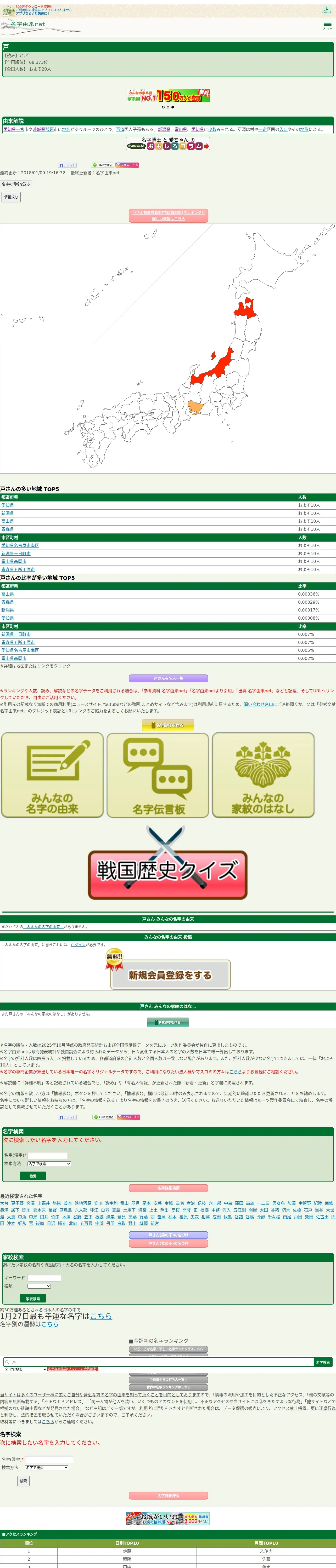Open the 150万人 family tree banner
336x1568 pixels.
(168, 96)
